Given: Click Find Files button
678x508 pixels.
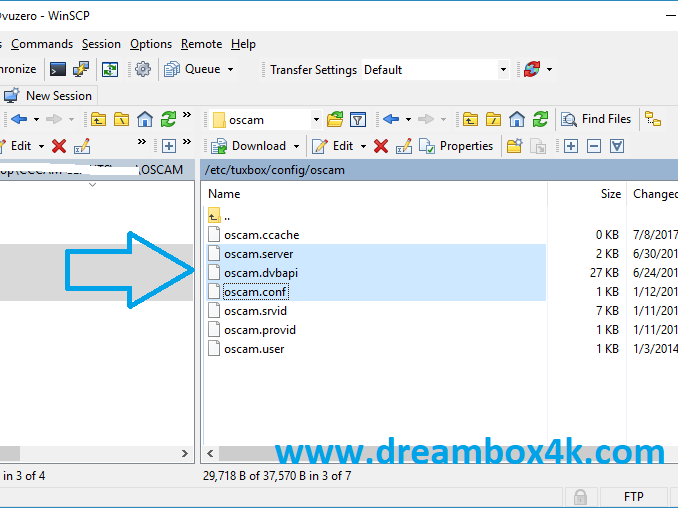Looking at the screenshot, I should pyautogui.click(x=596, y=119).
